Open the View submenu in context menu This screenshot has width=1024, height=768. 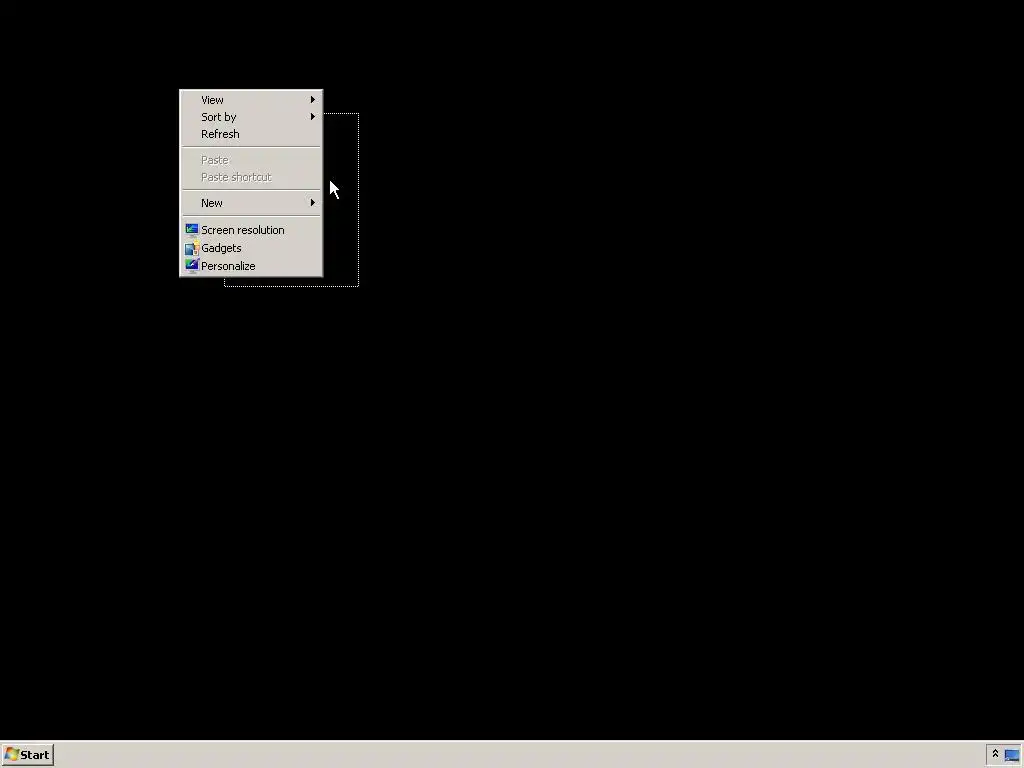click(x=251, y=100)
